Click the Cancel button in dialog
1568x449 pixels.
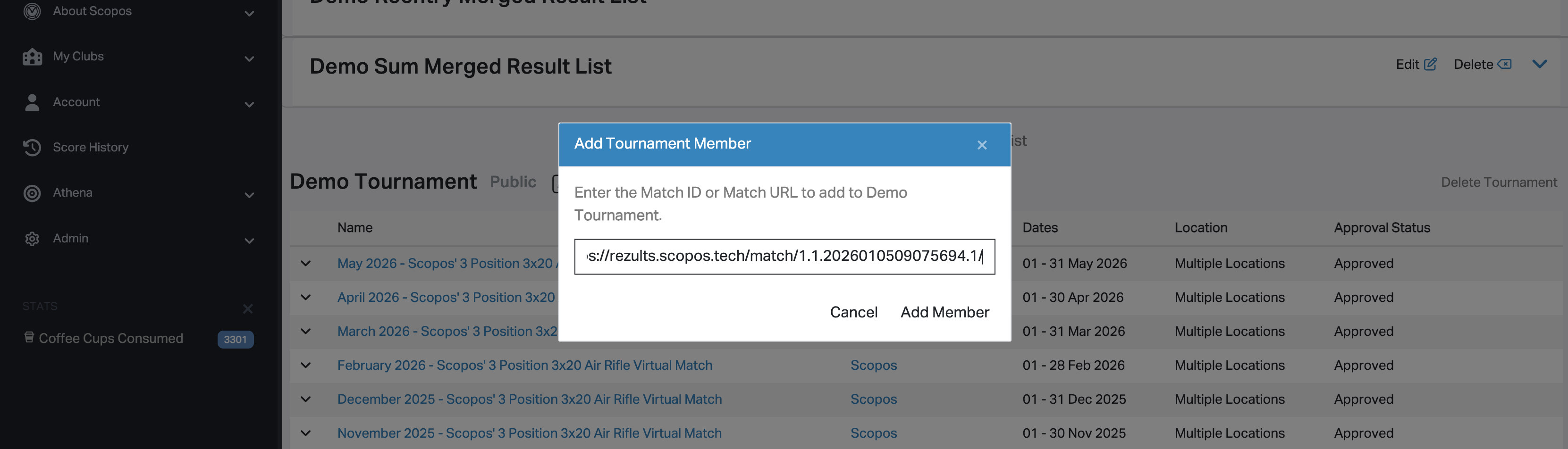853,312
